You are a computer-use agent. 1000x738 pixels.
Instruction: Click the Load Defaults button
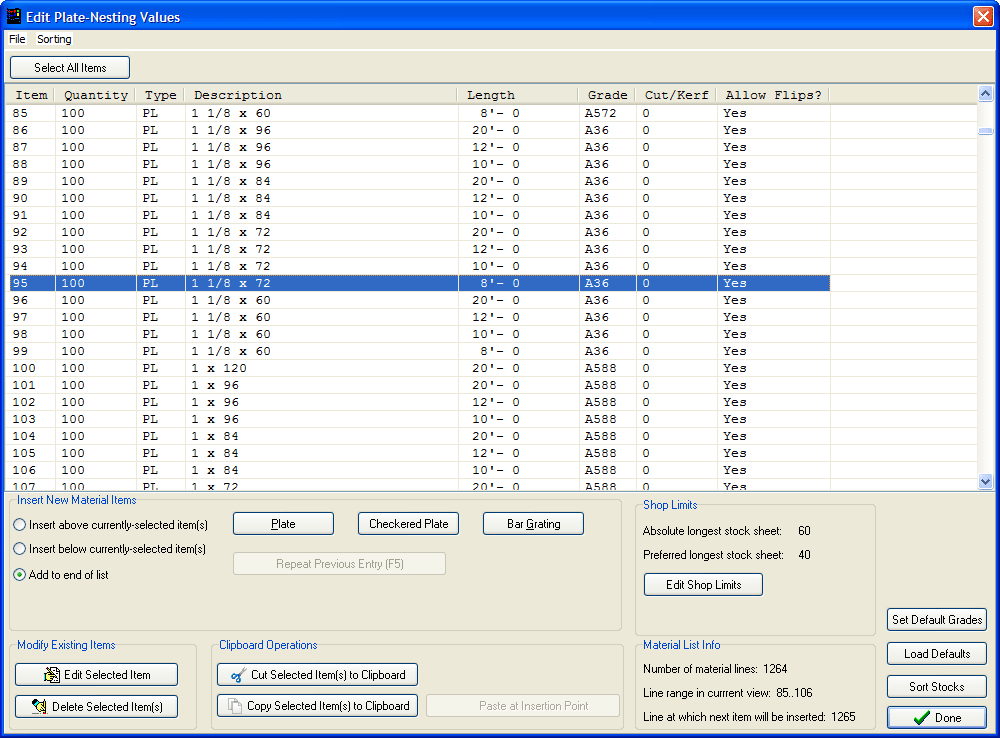937,654
